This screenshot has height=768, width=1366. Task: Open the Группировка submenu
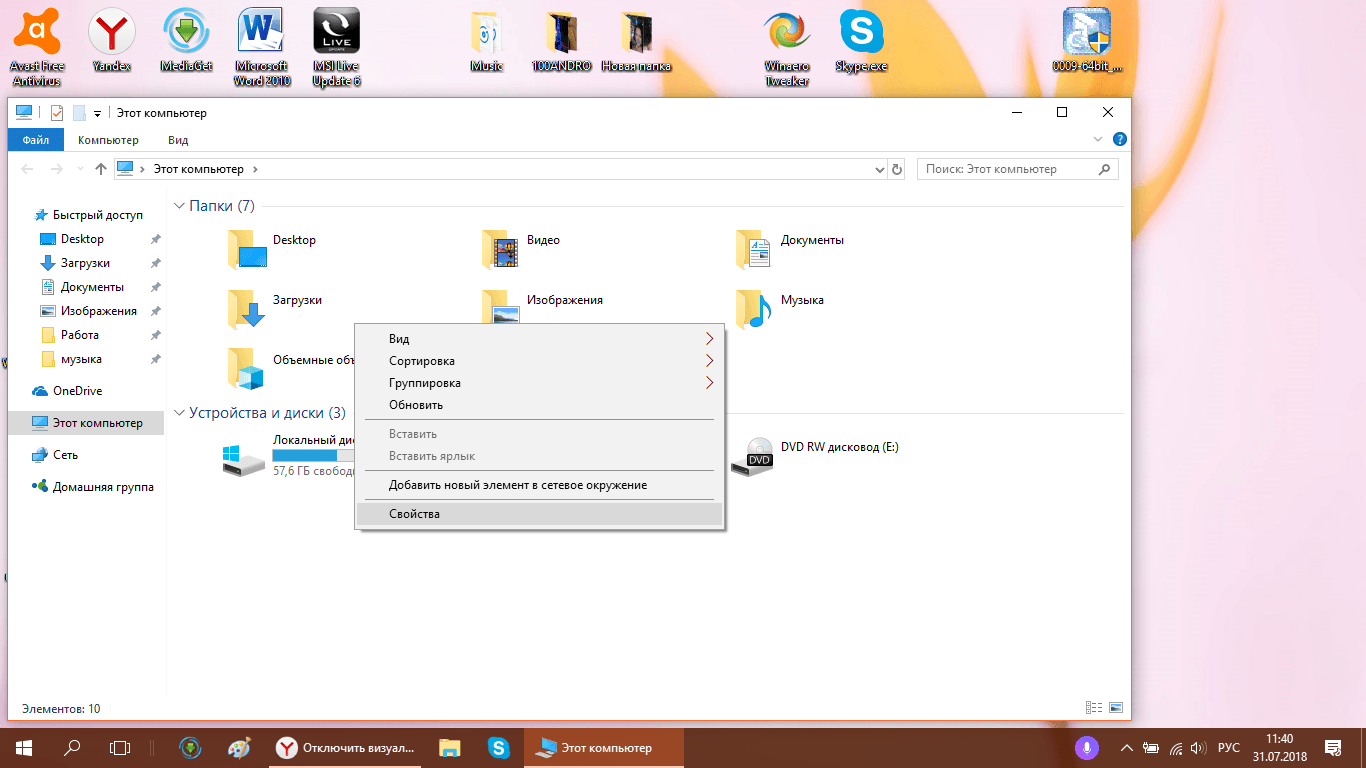541,383
